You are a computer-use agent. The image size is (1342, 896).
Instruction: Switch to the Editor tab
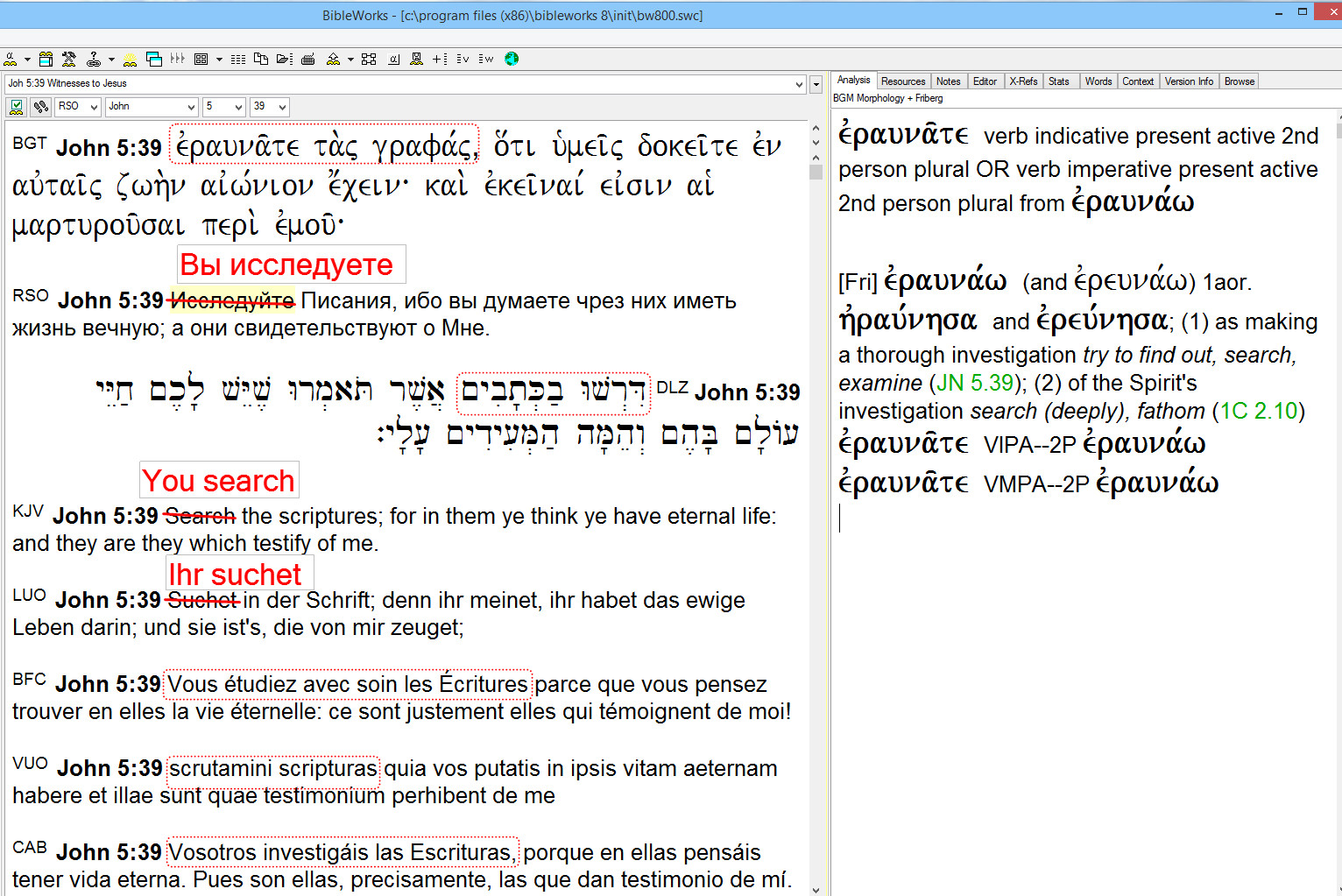tap(985, 81)
